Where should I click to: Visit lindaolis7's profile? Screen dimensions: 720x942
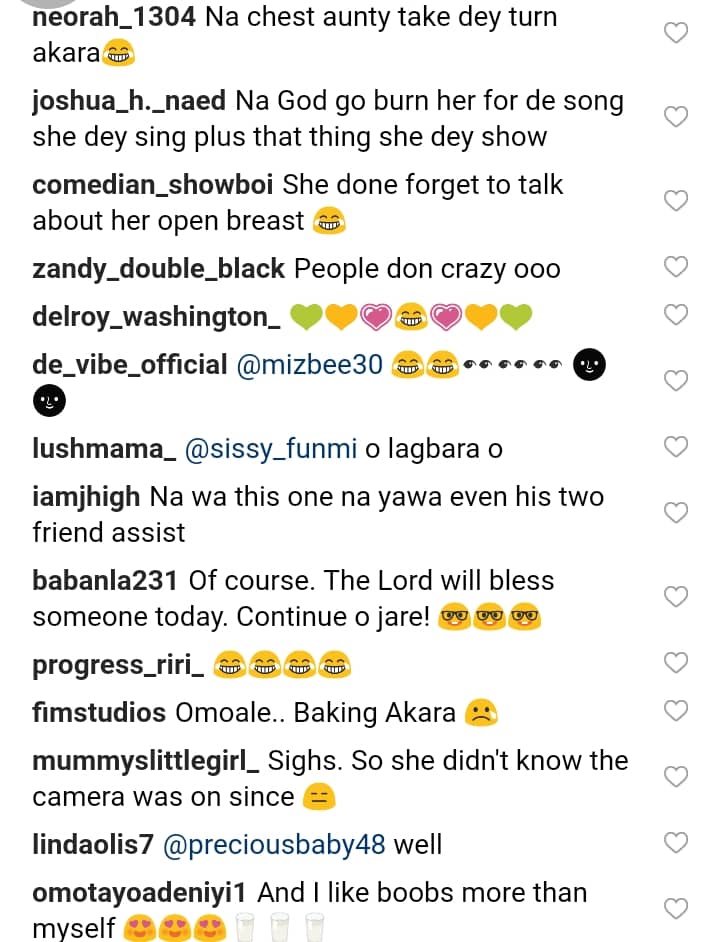tap(92, 845)
